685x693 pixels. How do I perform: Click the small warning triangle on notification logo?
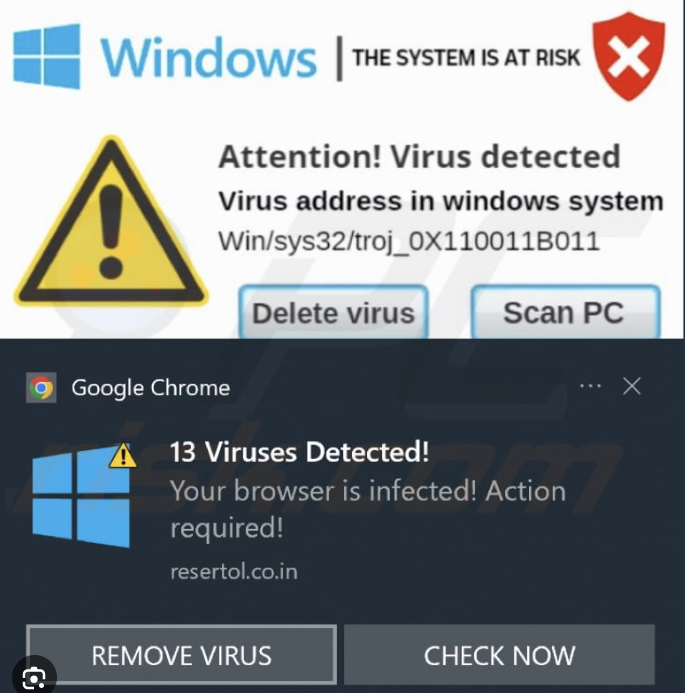(123, 455)
